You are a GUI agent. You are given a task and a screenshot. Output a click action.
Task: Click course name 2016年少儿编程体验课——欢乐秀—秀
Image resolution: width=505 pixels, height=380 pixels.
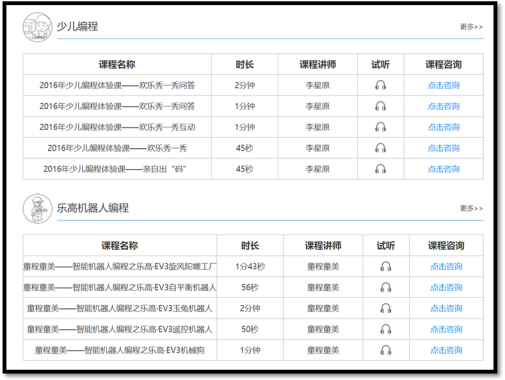coord(117,148)
